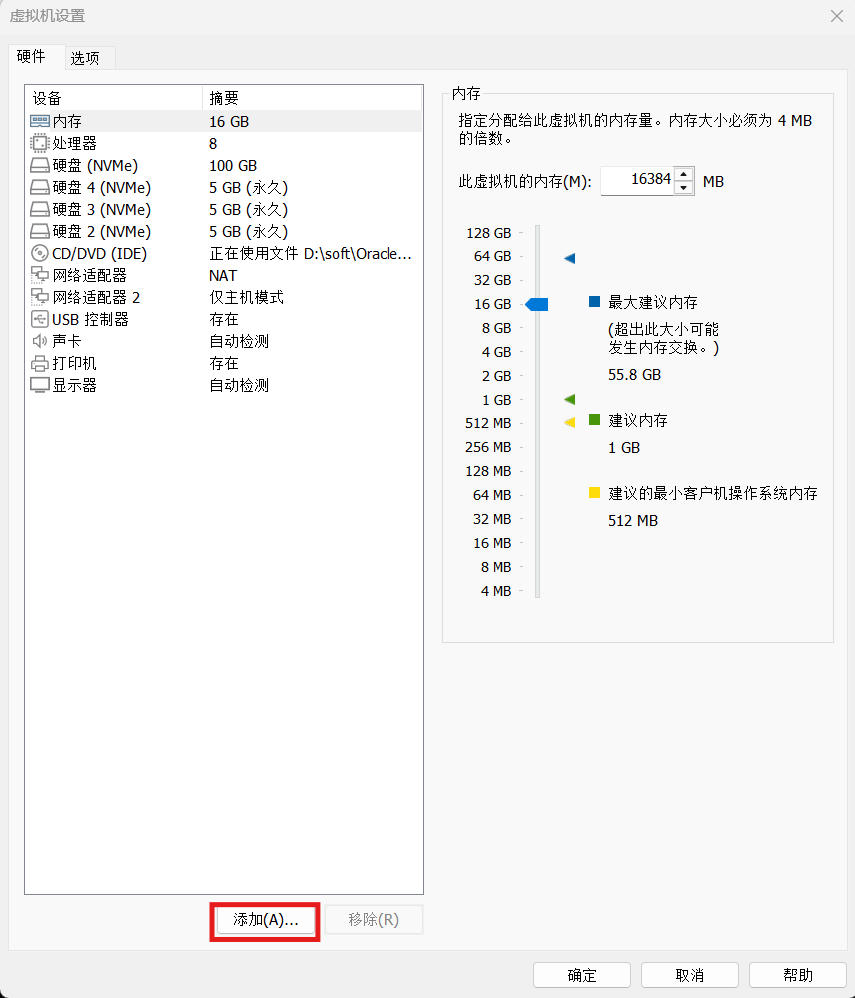Click the 确定 confirmation button
Screen dimensions: 855x998
(581, 975)
